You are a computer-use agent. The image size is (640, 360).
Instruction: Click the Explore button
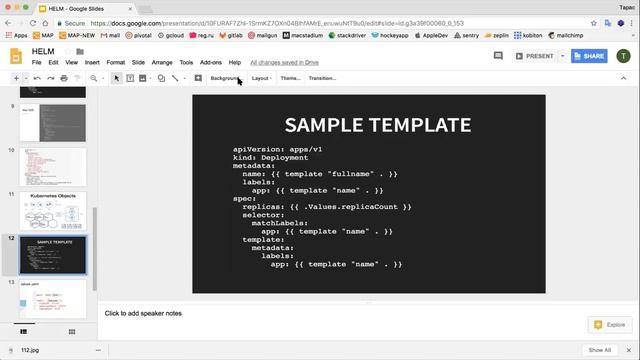coord(610,325)
